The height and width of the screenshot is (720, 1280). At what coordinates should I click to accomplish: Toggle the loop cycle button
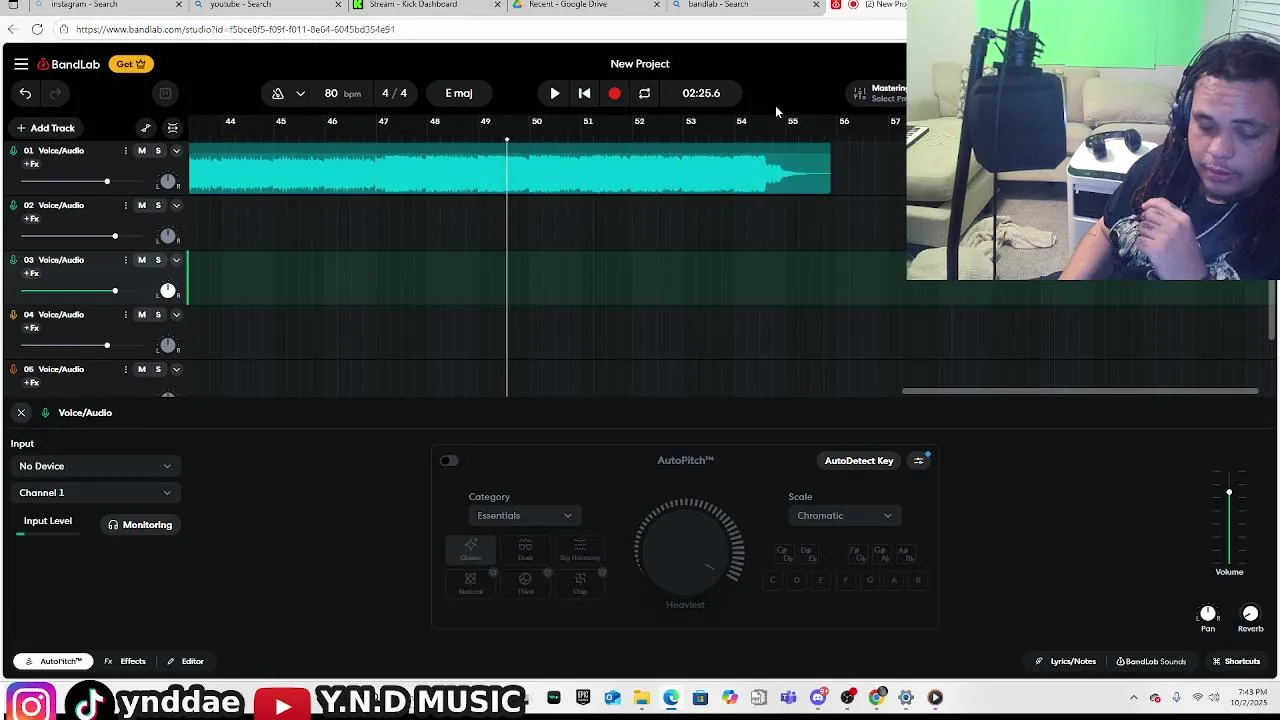coord(644,93)
